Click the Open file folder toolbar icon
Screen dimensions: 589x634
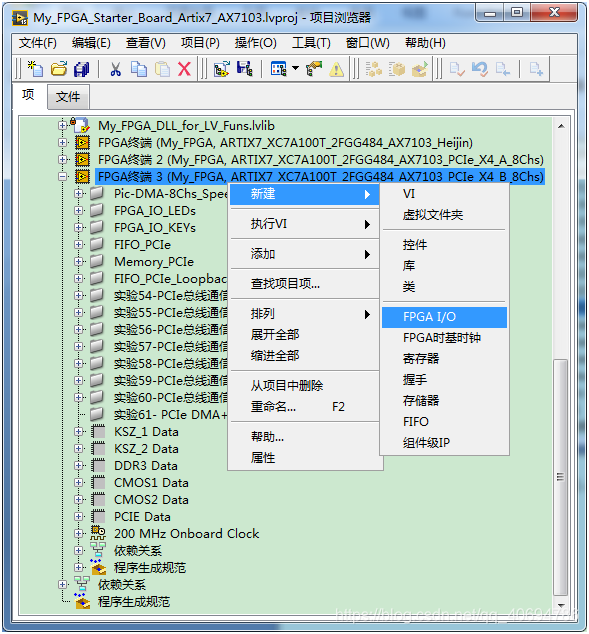pyautogui.click(x=59, y=69)
